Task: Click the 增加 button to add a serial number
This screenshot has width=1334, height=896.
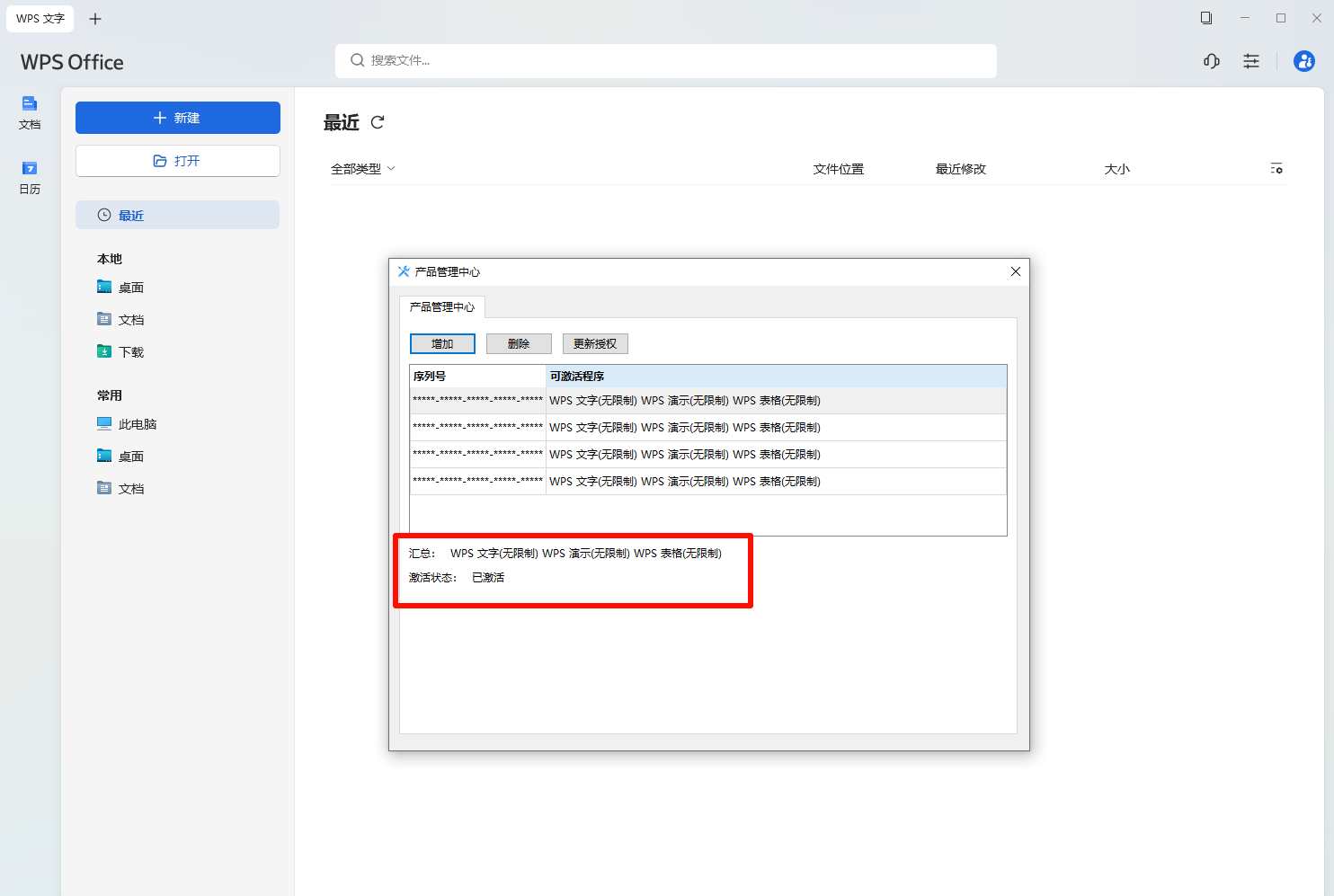Action: (442, 343)
